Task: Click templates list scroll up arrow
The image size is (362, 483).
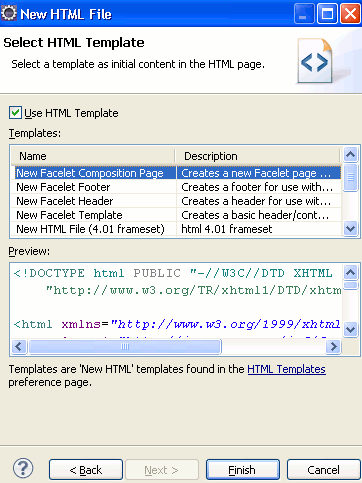Action: [350, 155]
